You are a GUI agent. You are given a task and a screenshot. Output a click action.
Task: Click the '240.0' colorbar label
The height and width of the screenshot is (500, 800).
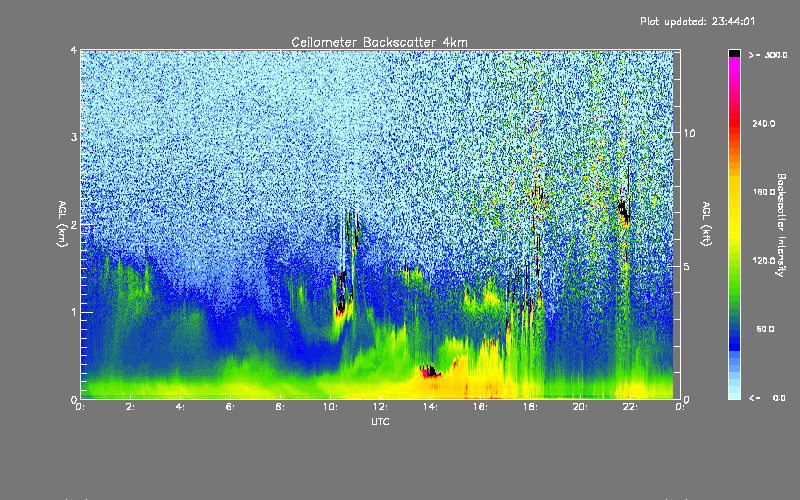tap(764, 123)
